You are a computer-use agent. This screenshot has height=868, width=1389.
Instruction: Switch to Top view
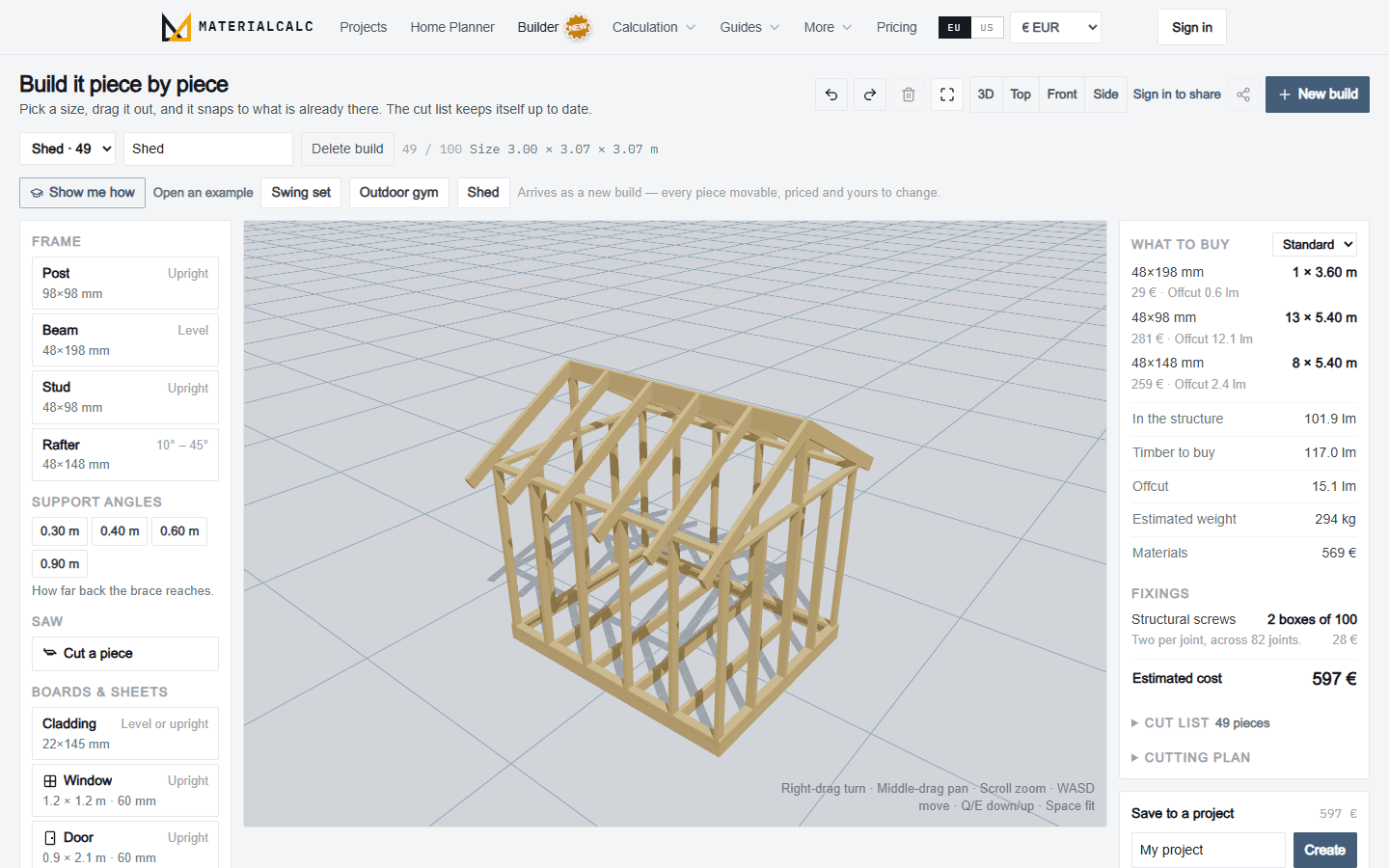click(1021, 95)
